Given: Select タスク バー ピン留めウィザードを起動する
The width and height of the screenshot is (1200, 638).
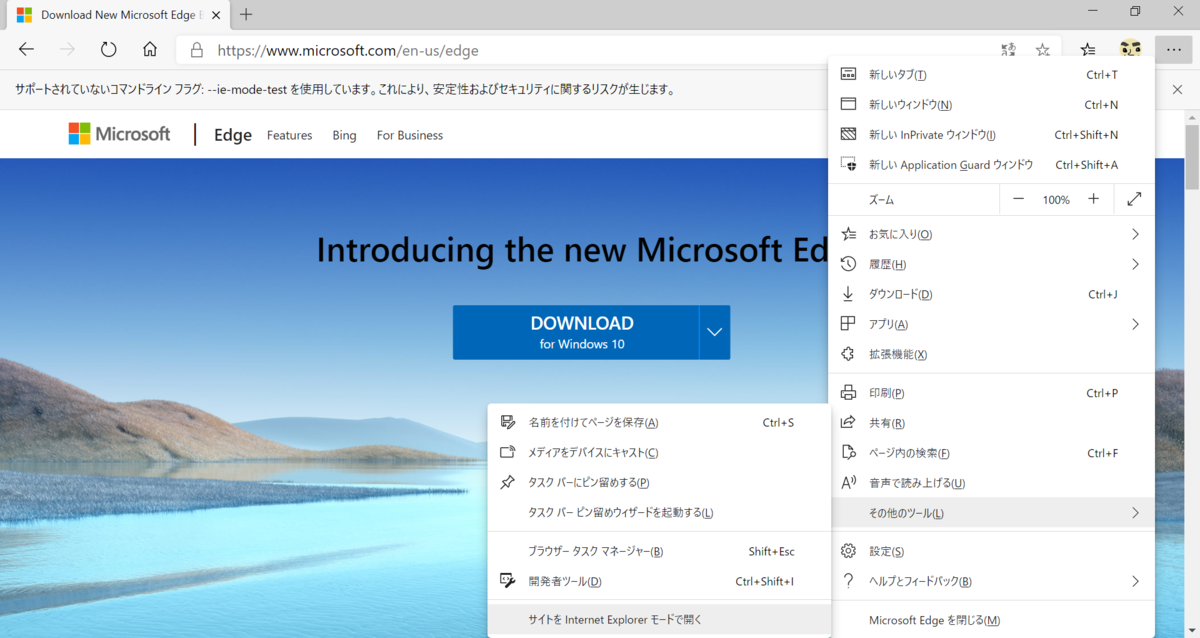Looking at the screenshot, I should (x=659, y=512).
